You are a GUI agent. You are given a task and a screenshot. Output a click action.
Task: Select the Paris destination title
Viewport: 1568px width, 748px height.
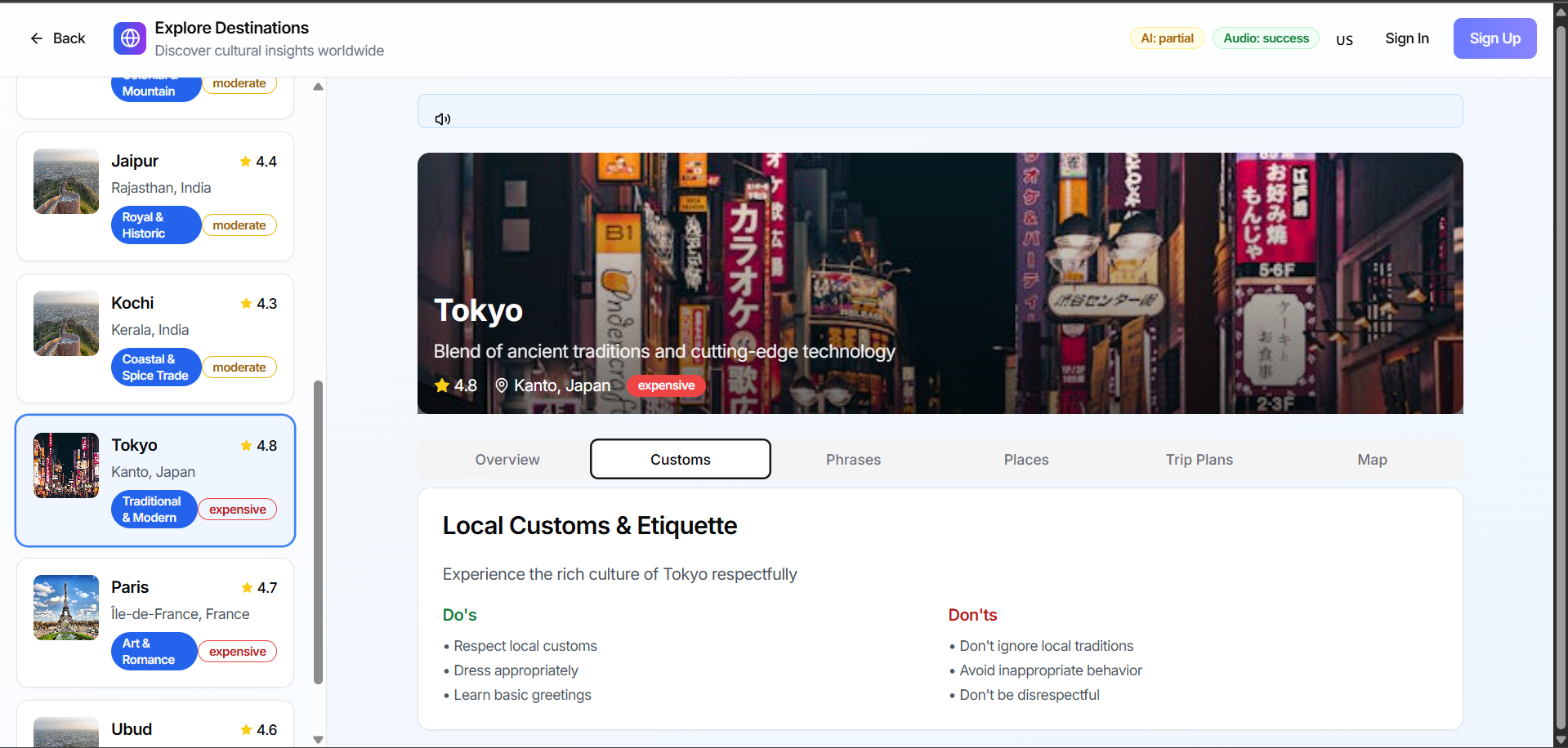(x=130, y=587)
